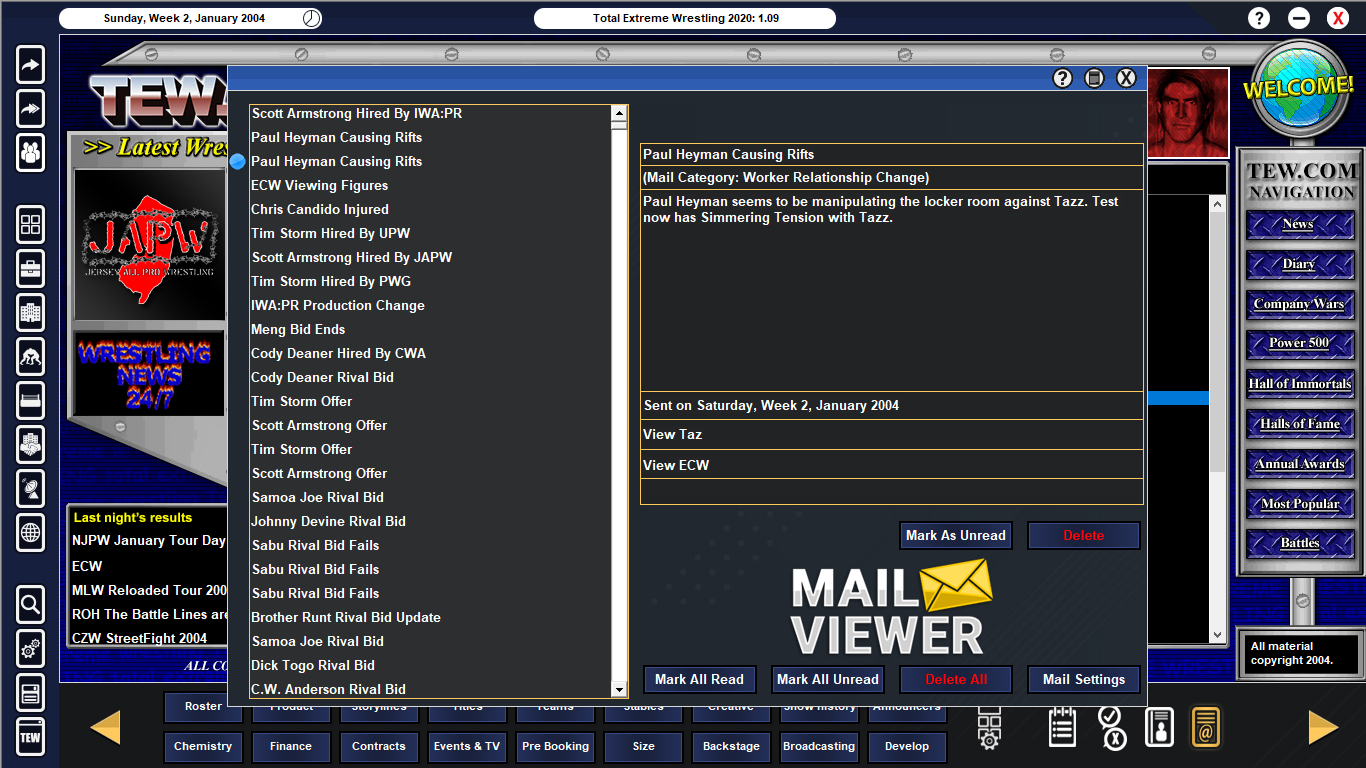The width and height of the screenshot is (1366, 768).
Task: Advance to the next day
Action: click(x=1322, y=727)
